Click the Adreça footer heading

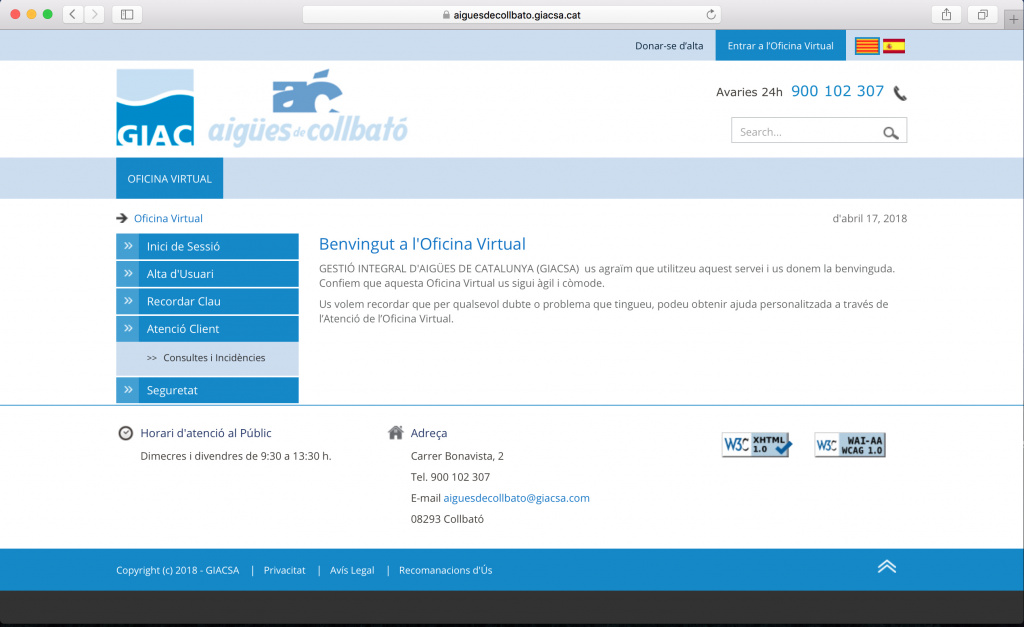coord(428,433)
